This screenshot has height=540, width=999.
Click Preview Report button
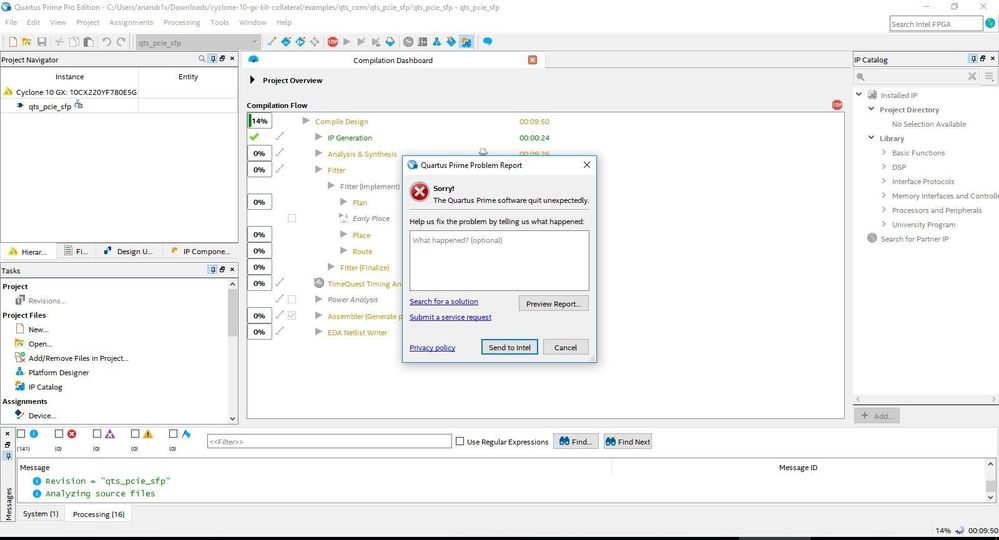pos(554,304)
